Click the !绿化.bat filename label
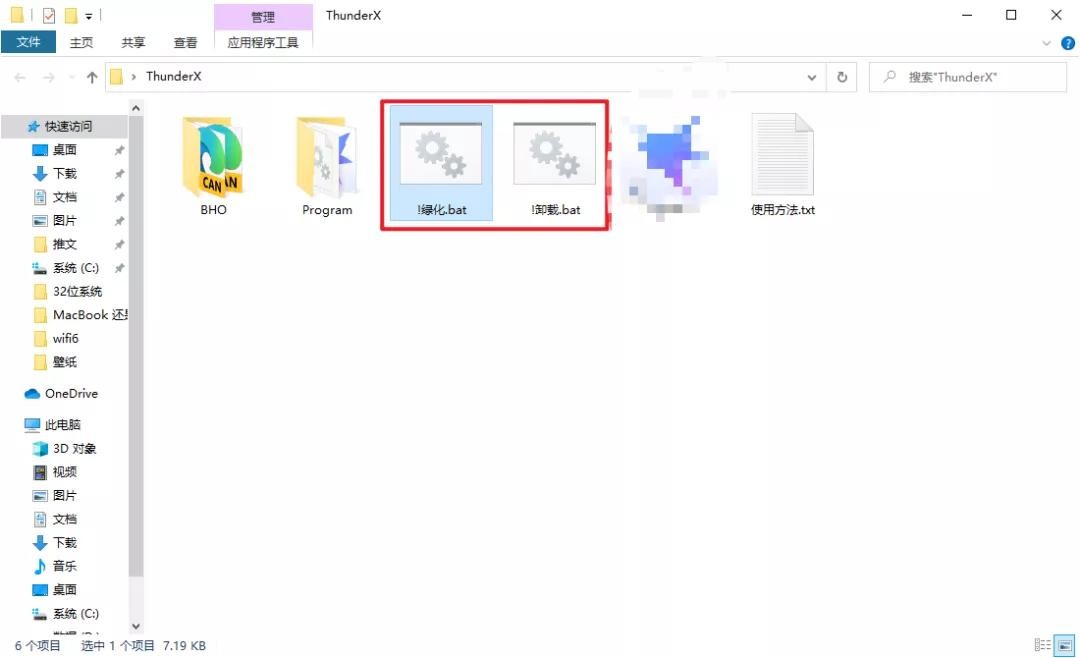This screenshot has width=1080, height=658. [442, 209]
